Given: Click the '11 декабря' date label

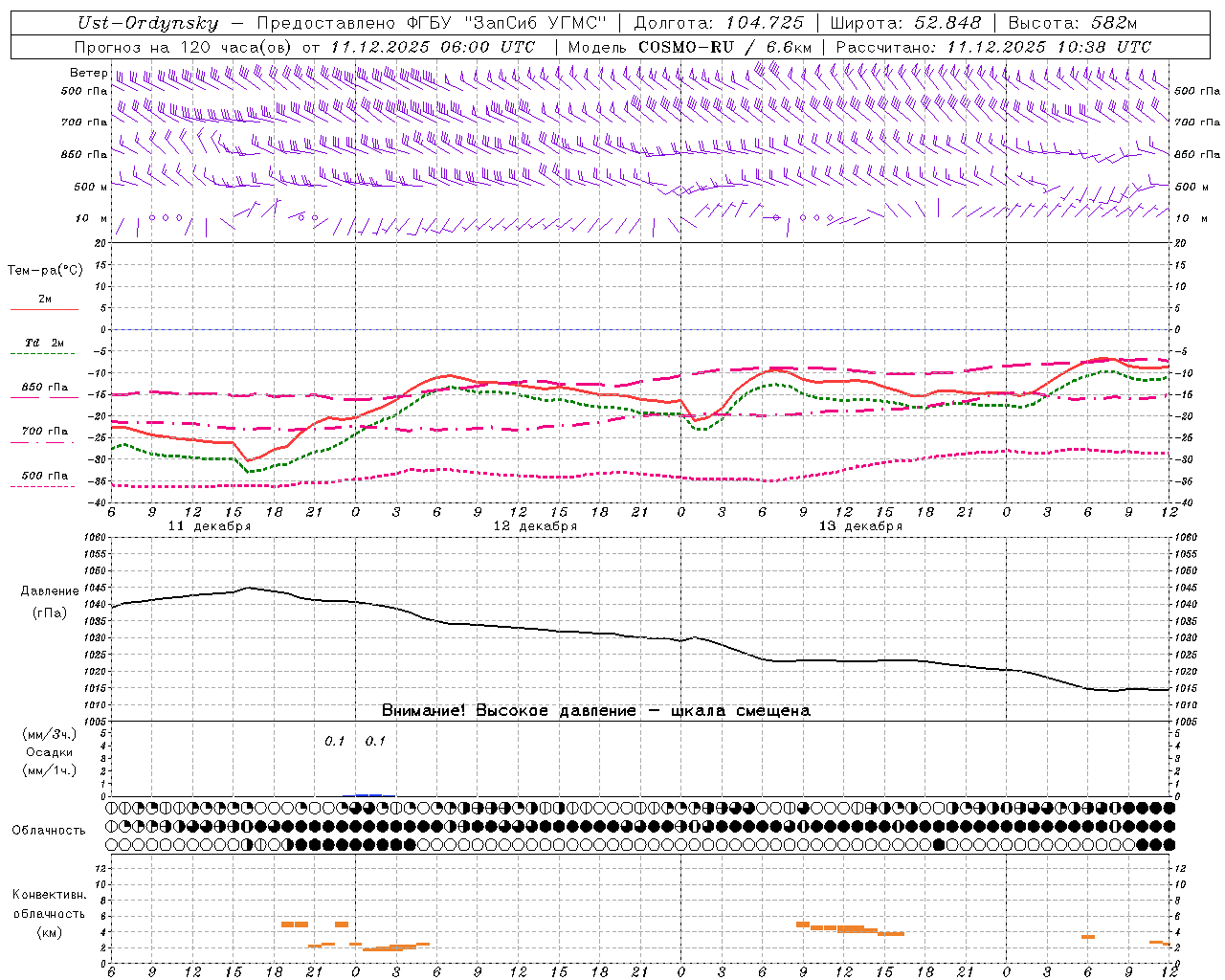Looking at the screenshot, I should click(210, 526).
